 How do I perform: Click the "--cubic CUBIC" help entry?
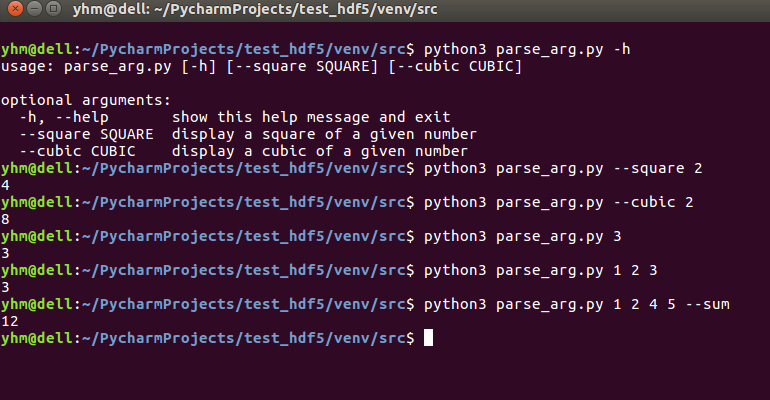click(78, 151)
